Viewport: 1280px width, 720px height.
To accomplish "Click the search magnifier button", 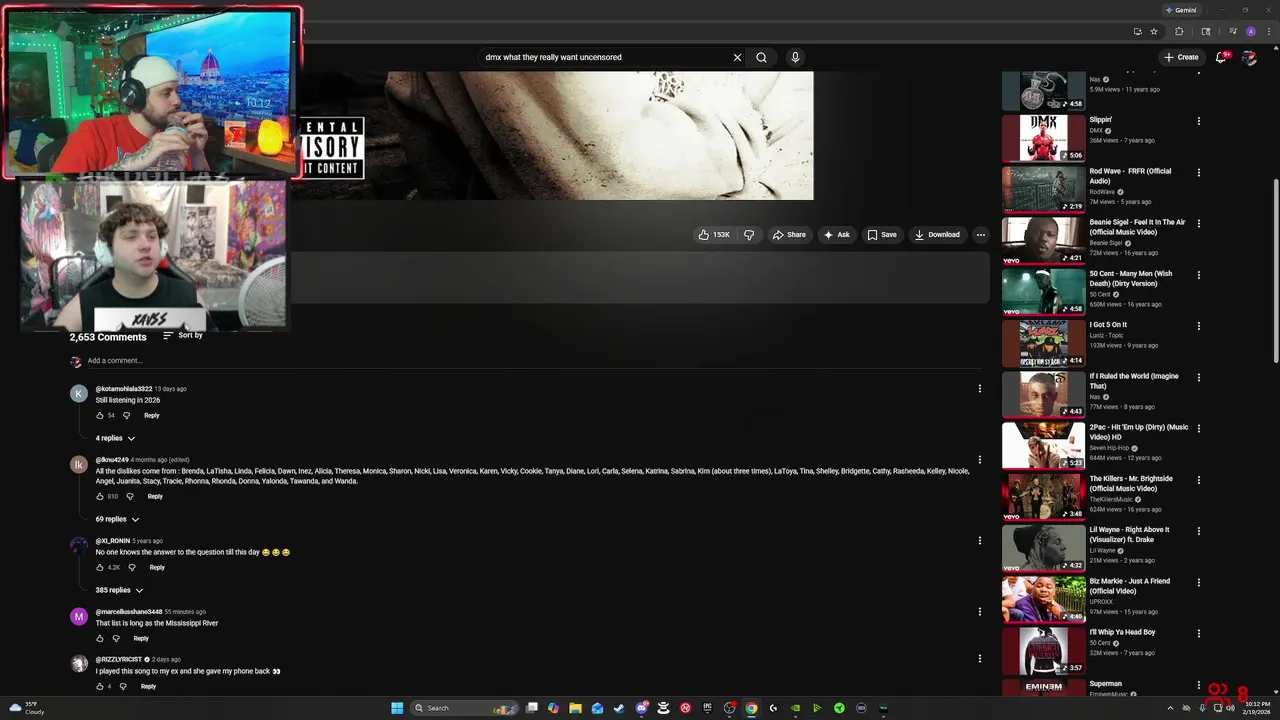I will tap(761, 57).
